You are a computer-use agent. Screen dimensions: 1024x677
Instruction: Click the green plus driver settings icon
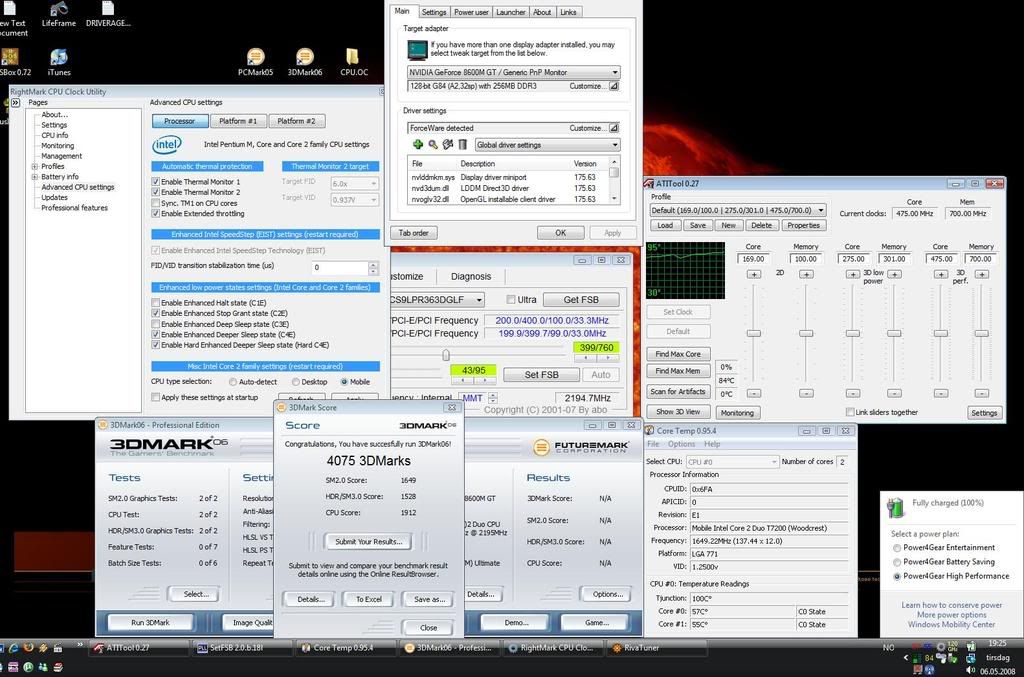(417, 145)
